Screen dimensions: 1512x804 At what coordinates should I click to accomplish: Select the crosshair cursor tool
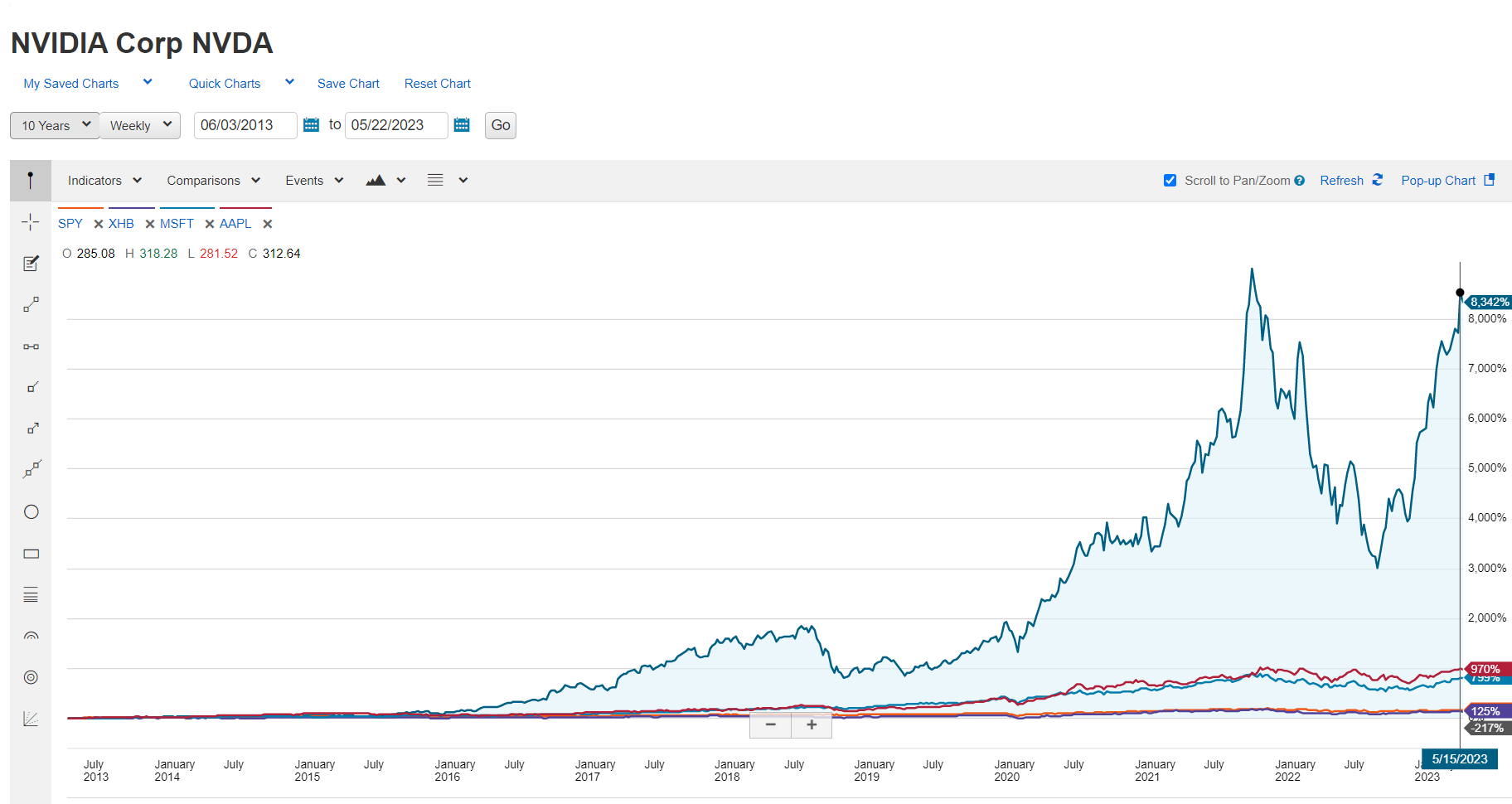pos(31,222)
